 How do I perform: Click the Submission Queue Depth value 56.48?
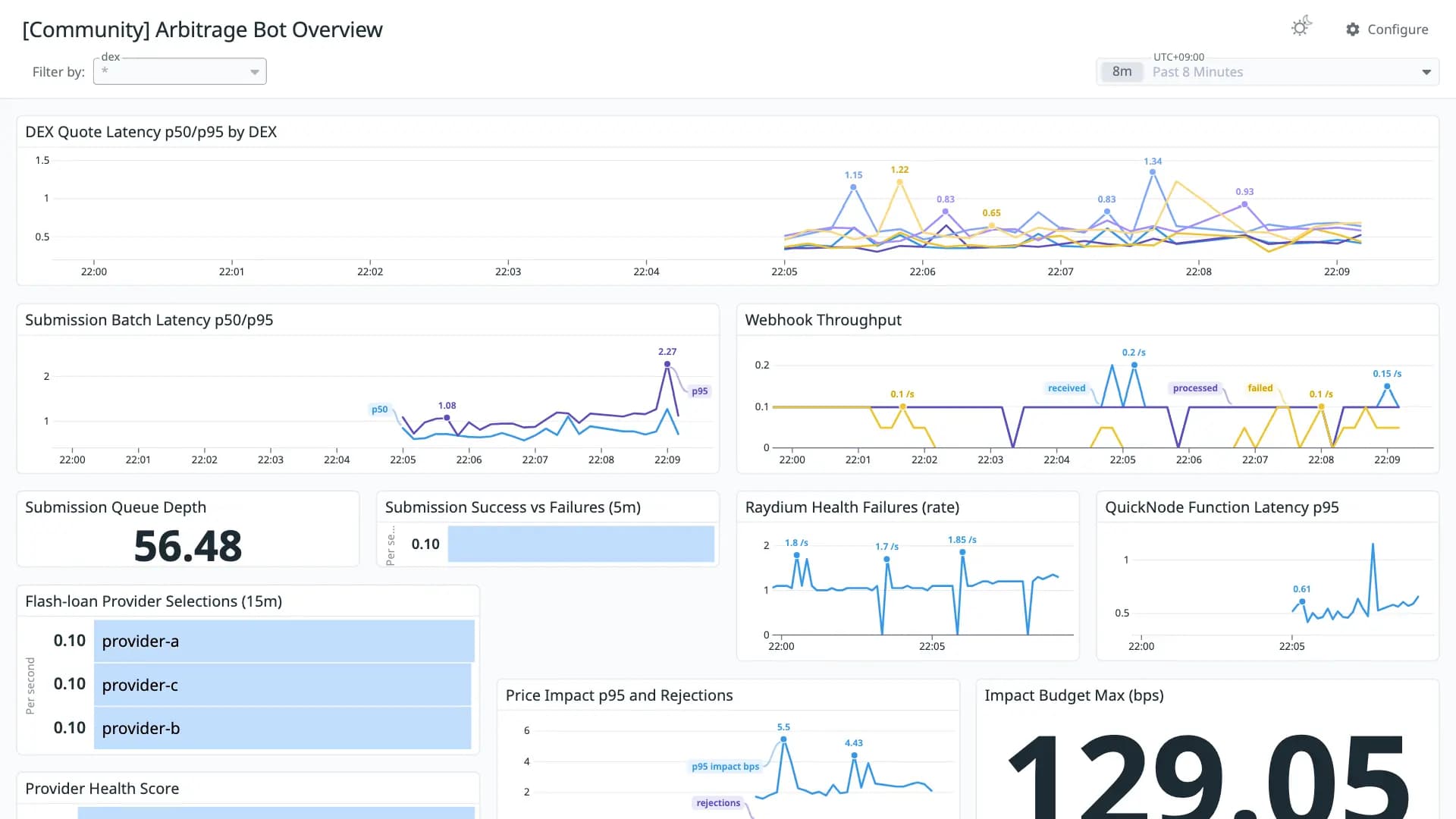point(187,545)
